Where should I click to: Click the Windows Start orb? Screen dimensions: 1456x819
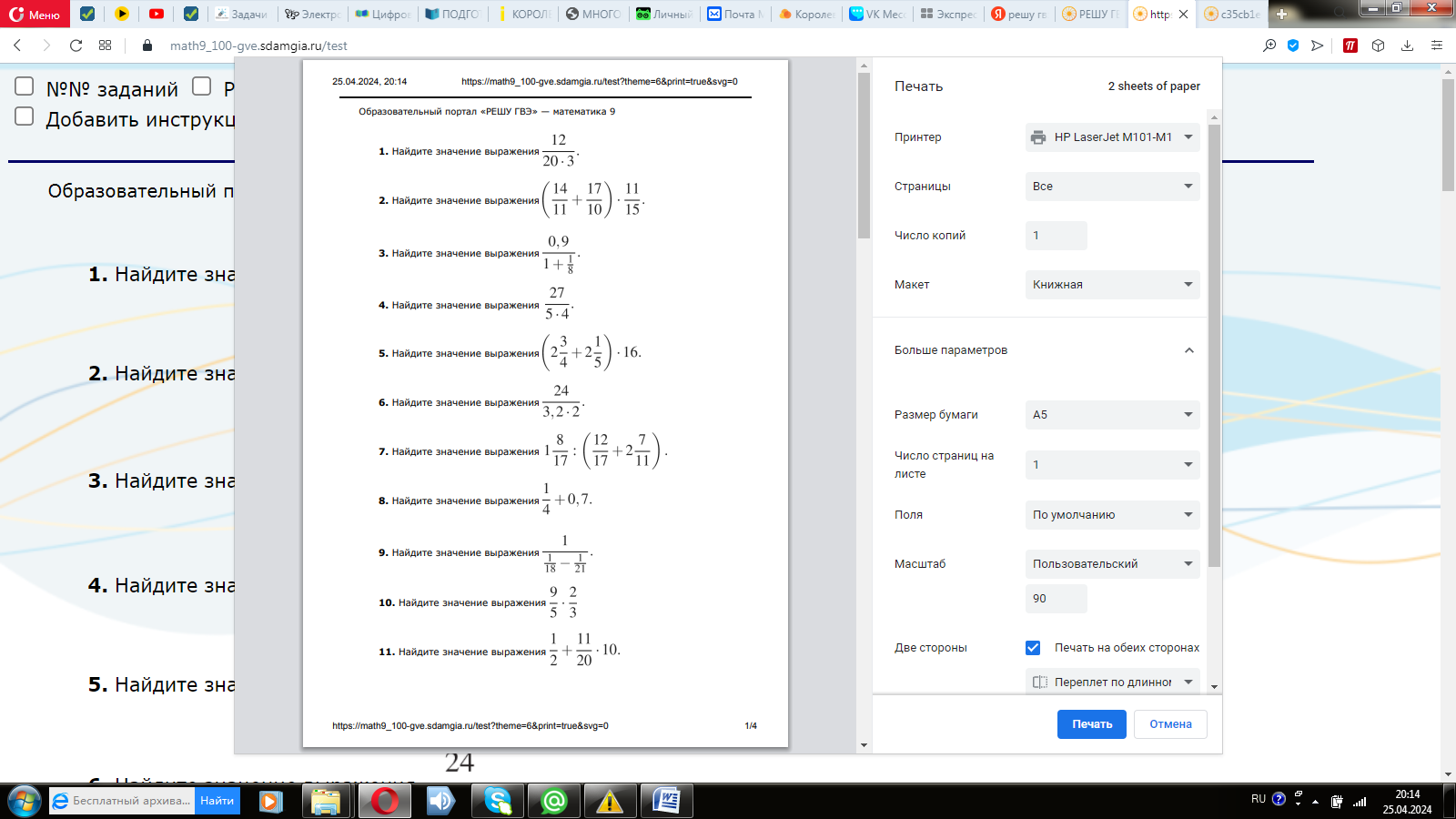click(25, 801)
